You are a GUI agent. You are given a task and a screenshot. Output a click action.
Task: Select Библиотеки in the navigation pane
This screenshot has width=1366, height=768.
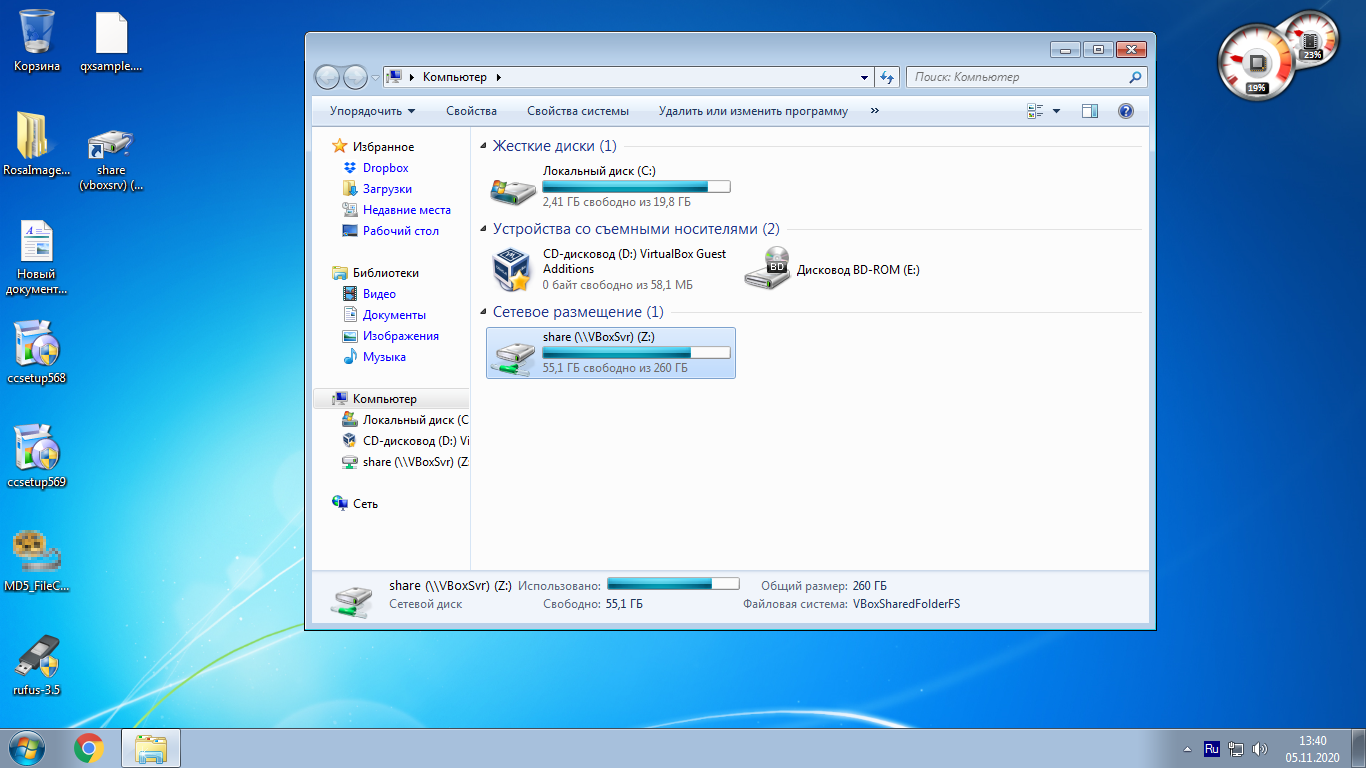[x=385, y=273]
